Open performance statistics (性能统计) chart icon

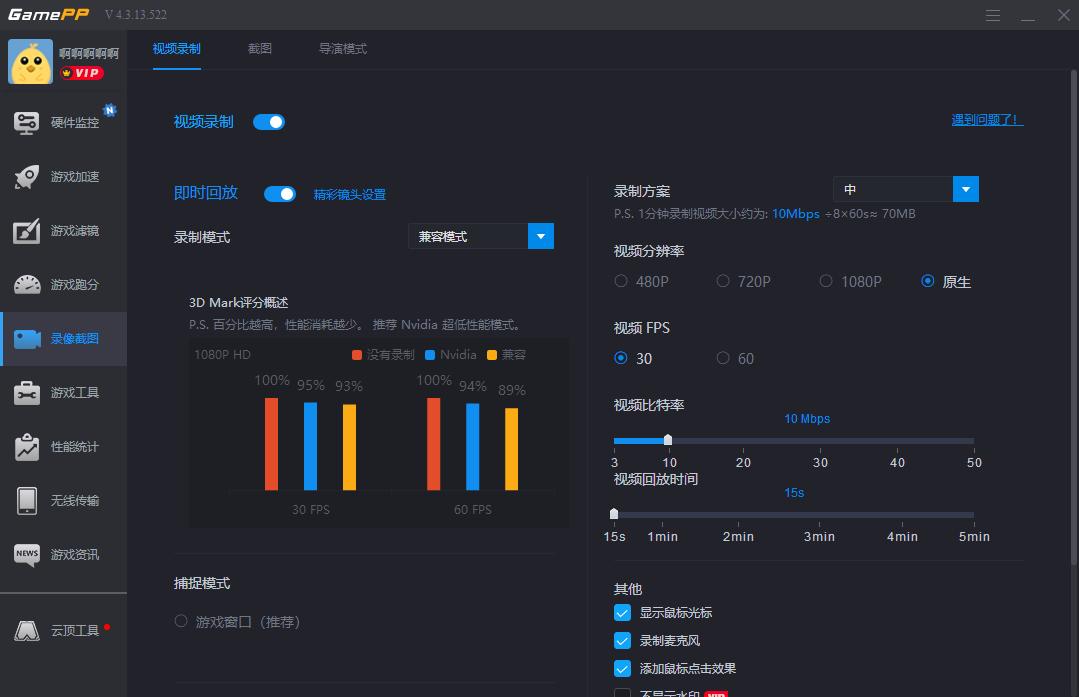(x=27, y=447)
